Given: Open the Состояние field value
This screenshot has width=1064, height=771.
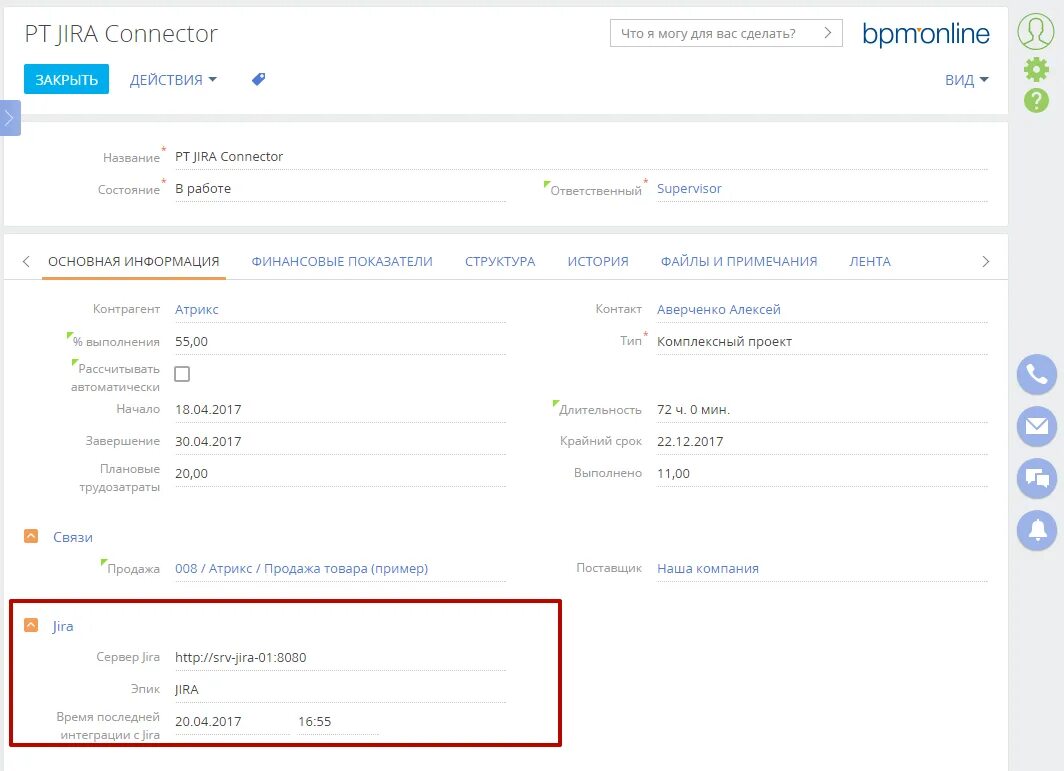Looking at the screenshot, I should click(340, 189).
